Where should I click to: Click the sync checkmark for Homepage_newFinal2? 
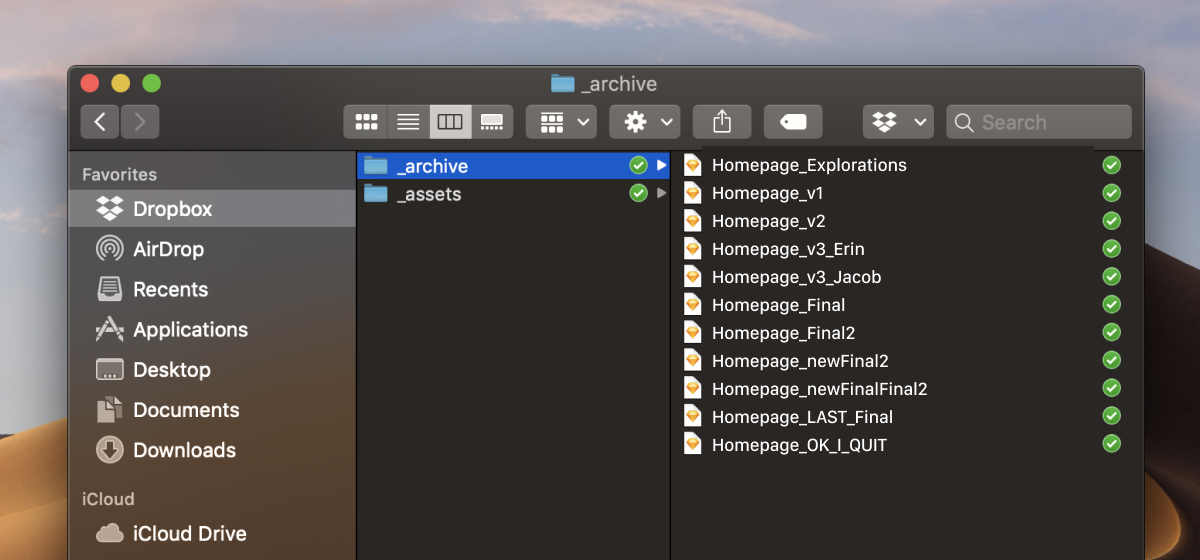coord(1111,361)
